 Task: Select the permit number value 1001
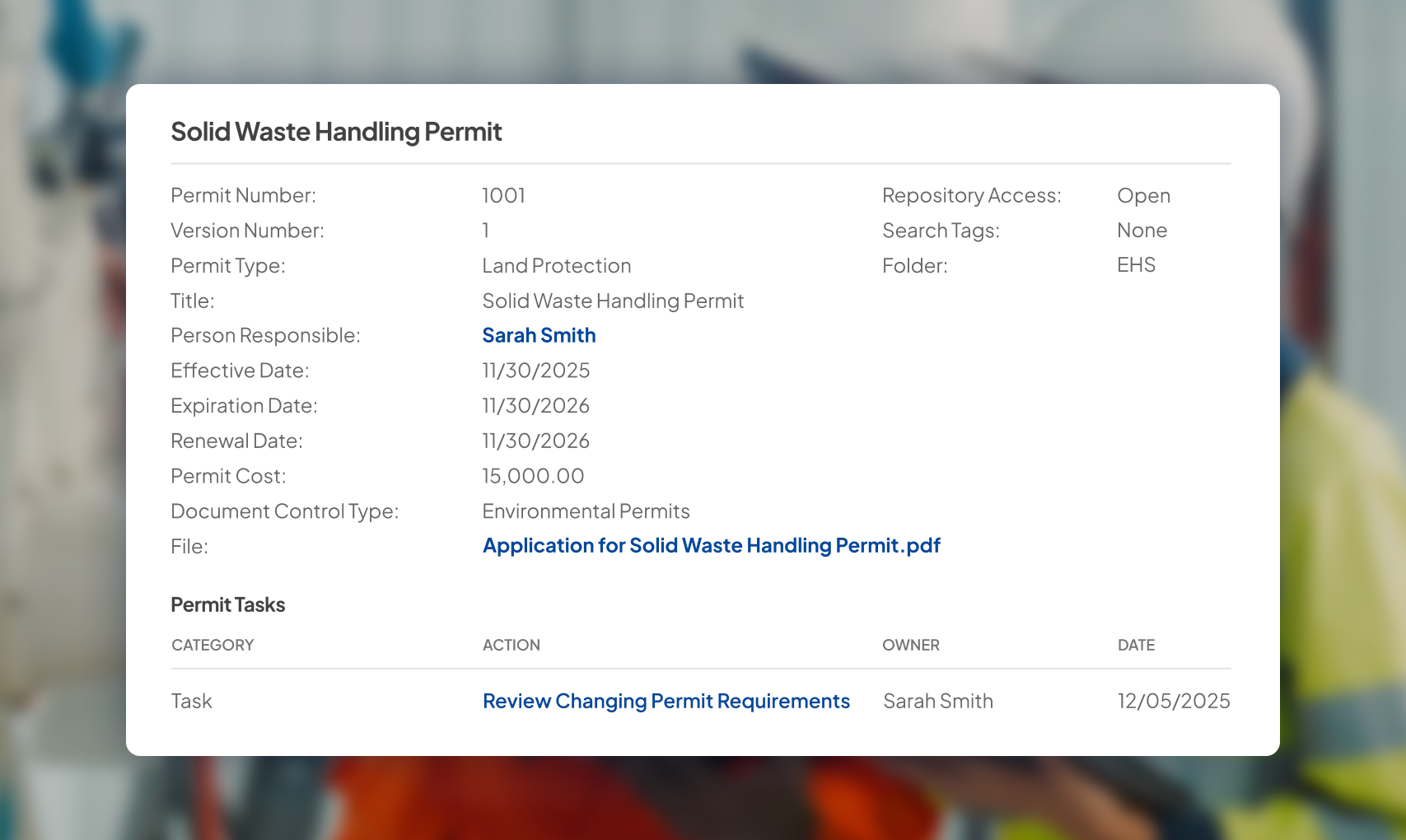point(503,196)
